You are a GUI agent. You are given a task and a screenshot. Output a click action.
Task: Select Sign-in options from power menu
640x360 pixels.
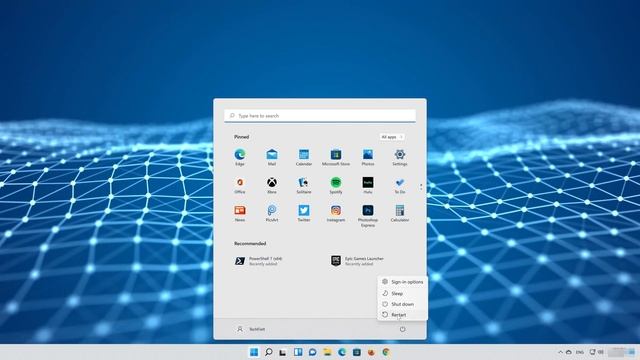pos(402,282)
